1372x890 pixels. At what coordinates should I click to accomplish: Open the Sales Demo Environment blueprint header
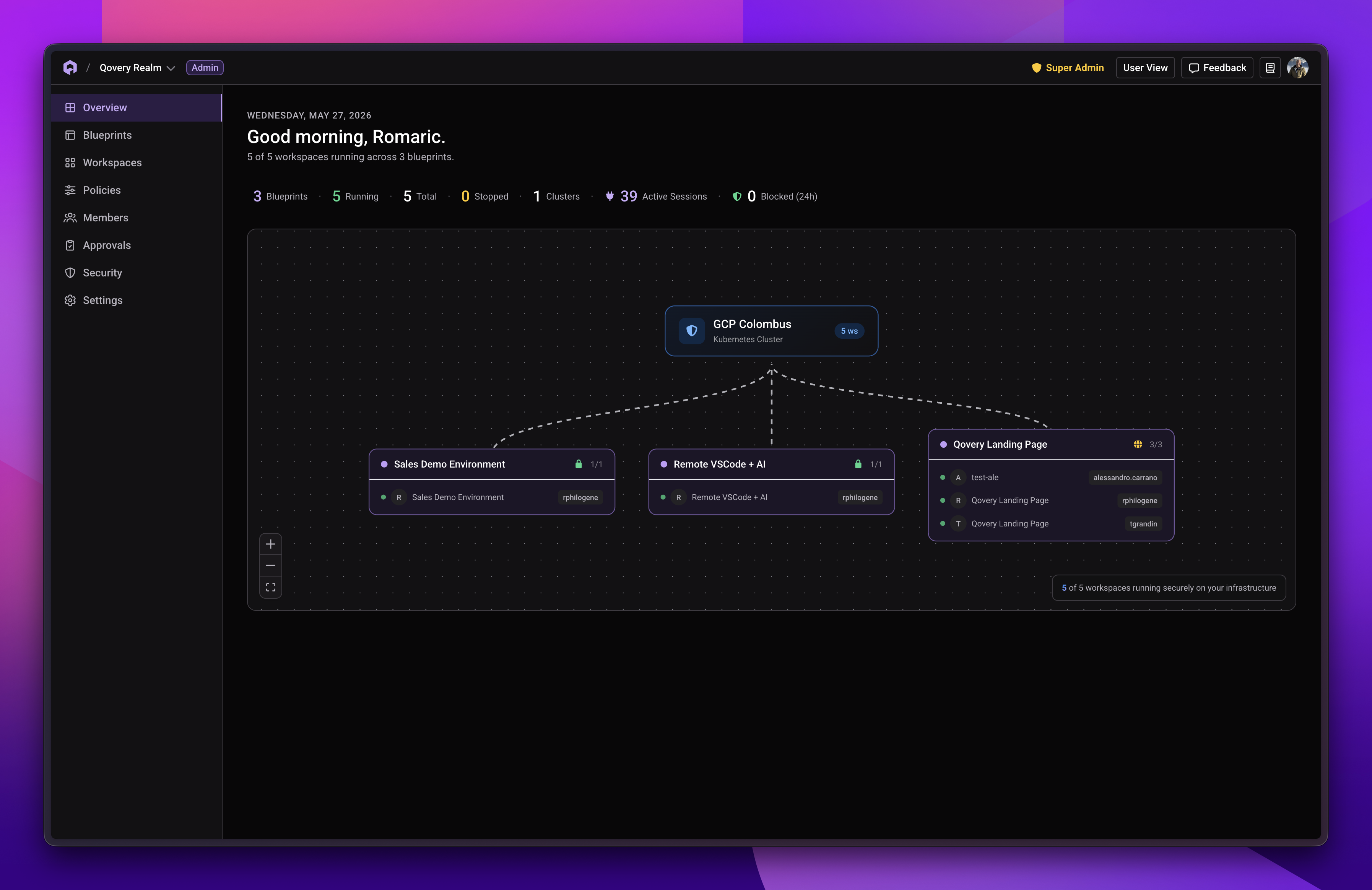[492, 464]
